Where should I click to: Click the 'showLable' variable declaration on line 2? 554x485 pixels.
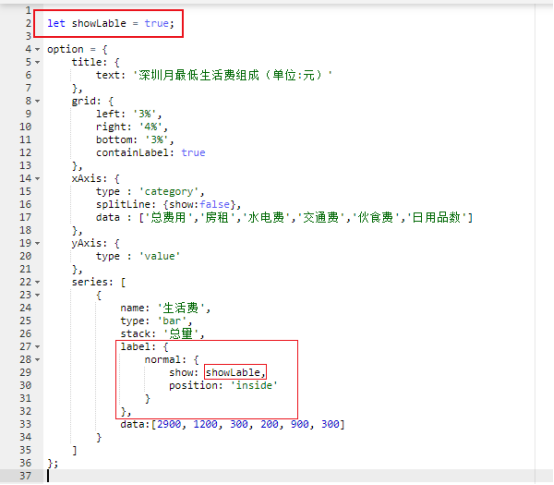[99, 23]
